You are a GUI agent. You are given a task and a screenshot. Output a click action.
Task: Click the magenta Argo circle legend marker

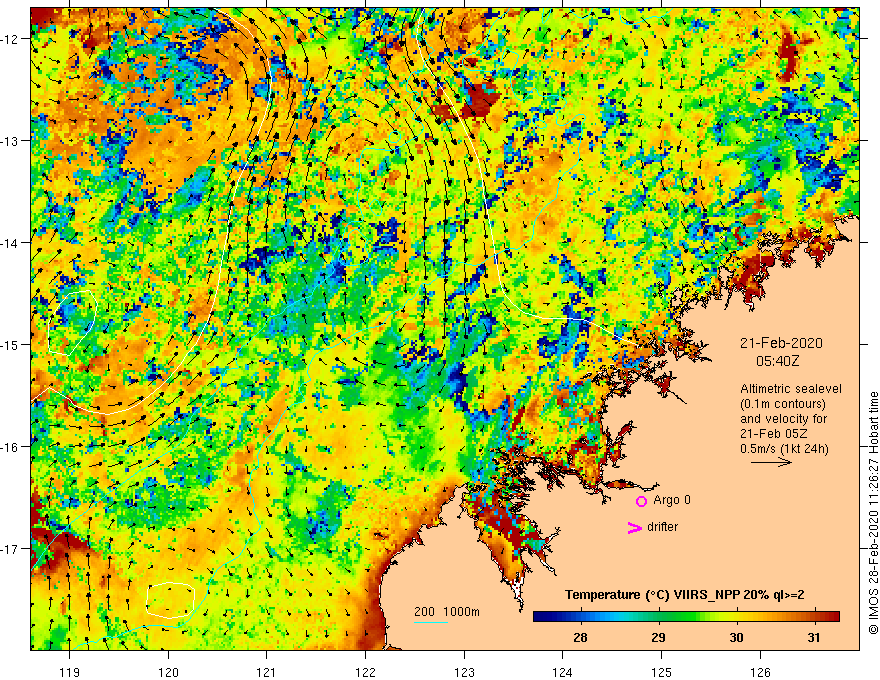click(641, 501)
